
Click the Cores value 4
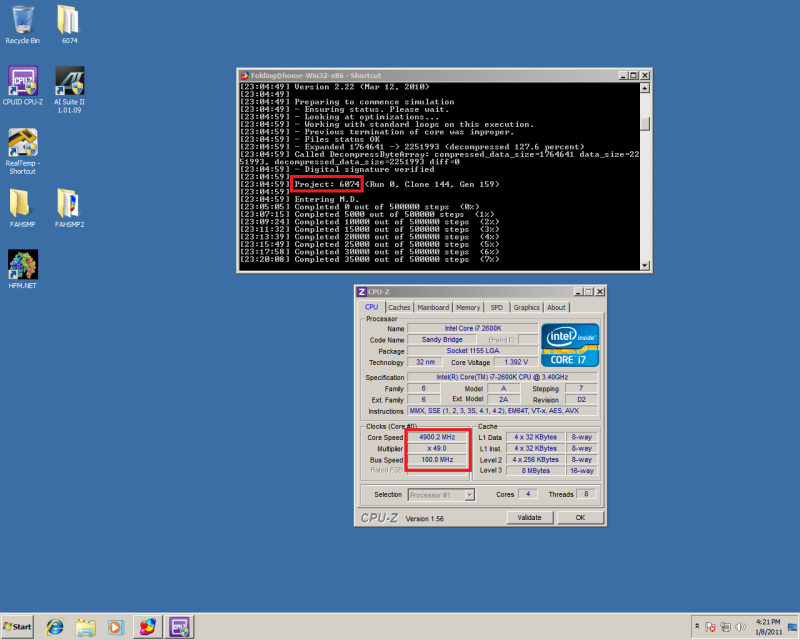(528, 494)
